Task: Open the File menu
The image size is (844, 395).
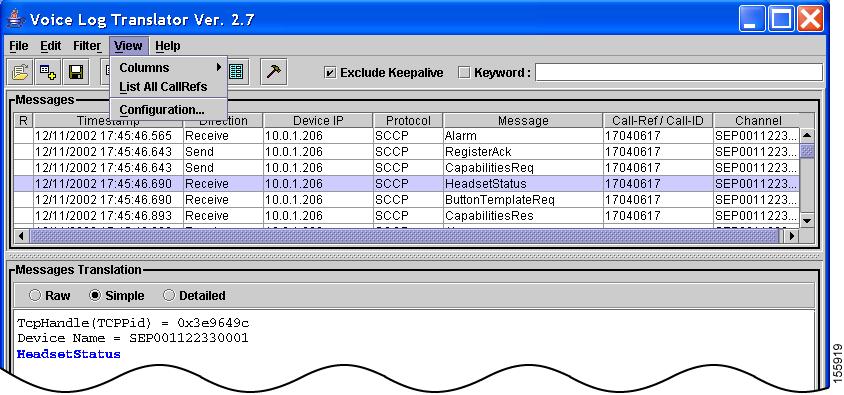Action: pyautogui.click(x=19, y=46)
